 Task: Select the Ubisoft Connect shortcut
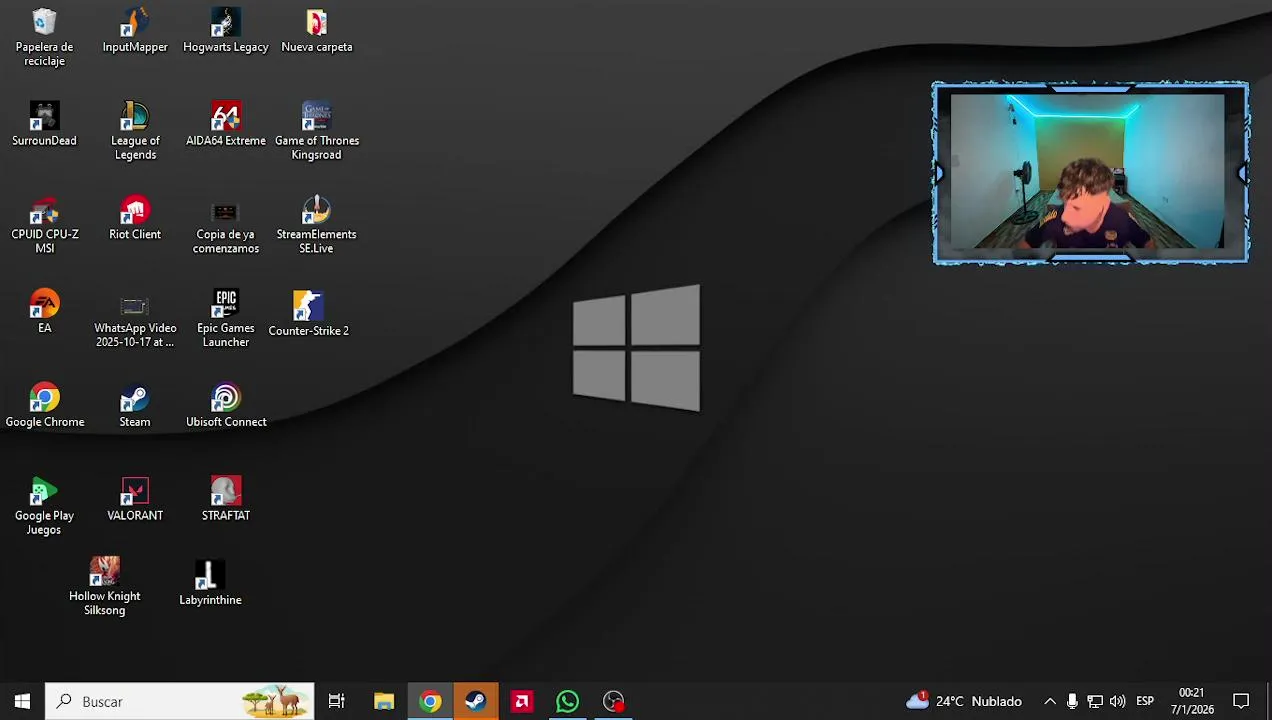pyautogui.click(x=226, y=405)
